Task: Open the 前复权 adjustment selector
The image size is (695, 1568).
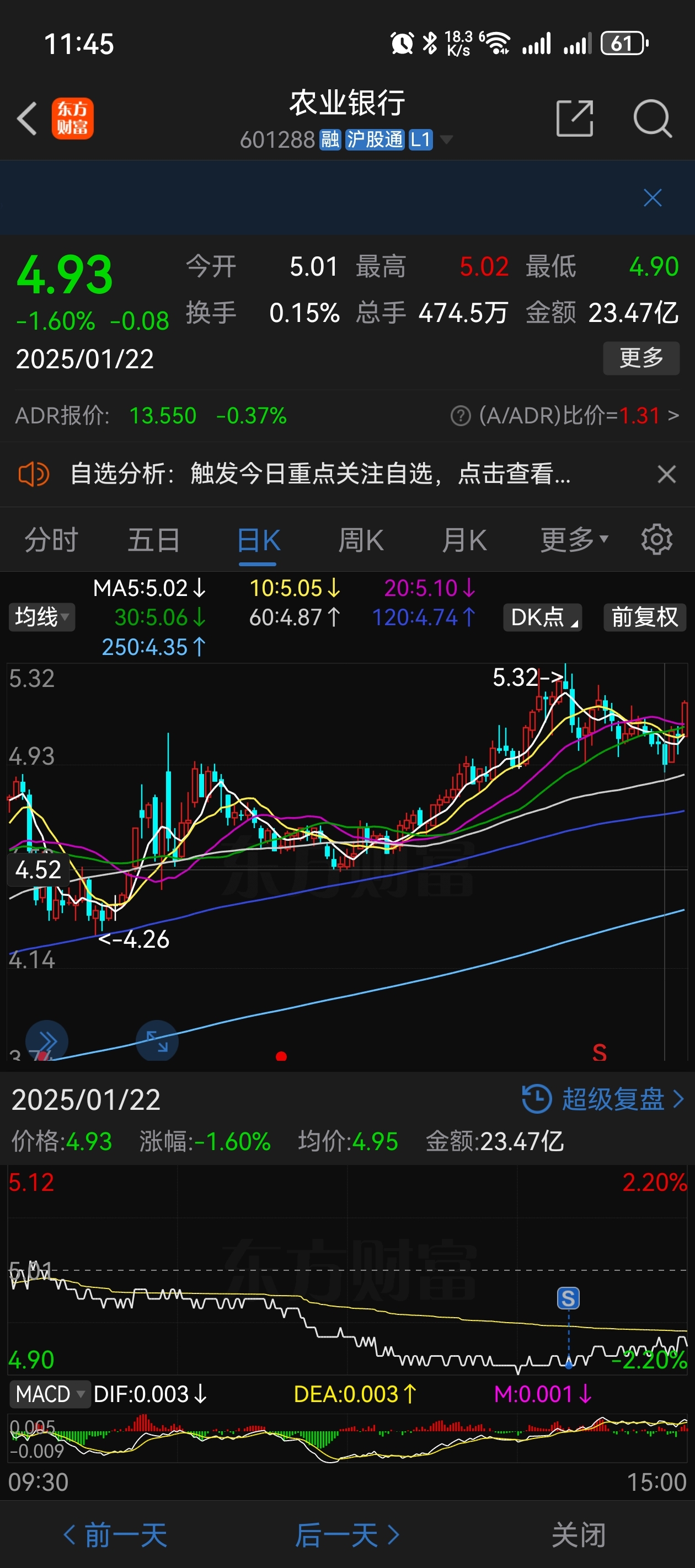Action: pyautogui.click(x=644, y=617)
